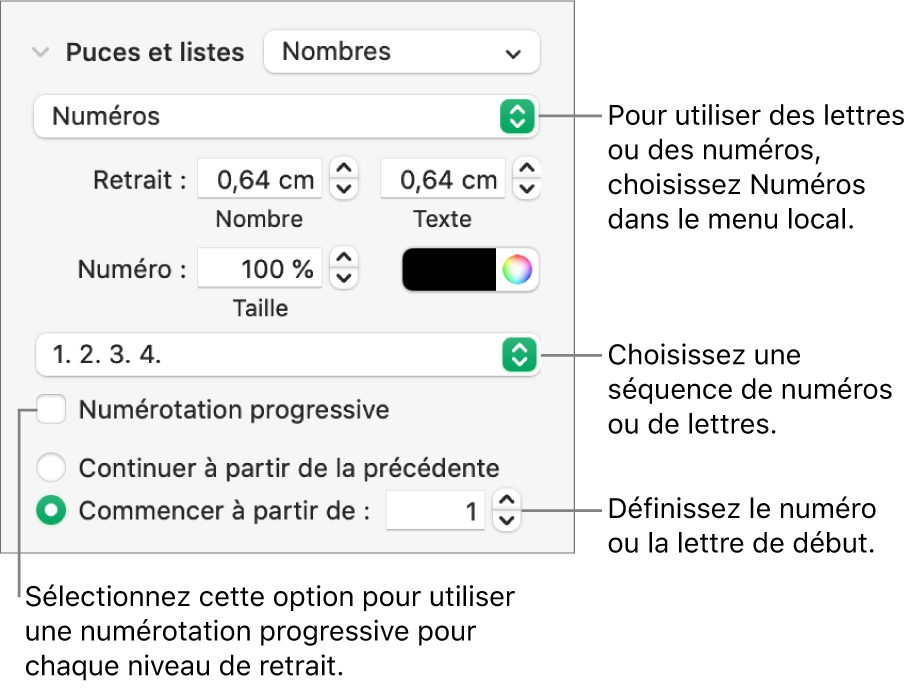Increase the Texte indent value
Image resolution: width=920 pixels, height=692 pixels.
tap(528, 170)
